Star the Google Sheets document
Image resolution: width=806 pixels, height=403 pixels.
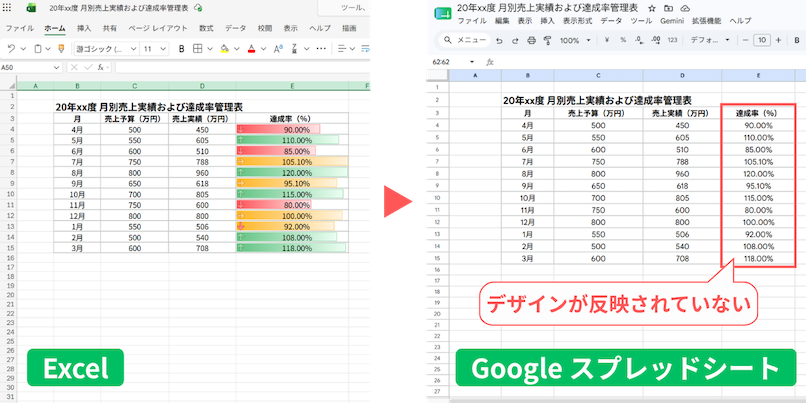(652, 8)
